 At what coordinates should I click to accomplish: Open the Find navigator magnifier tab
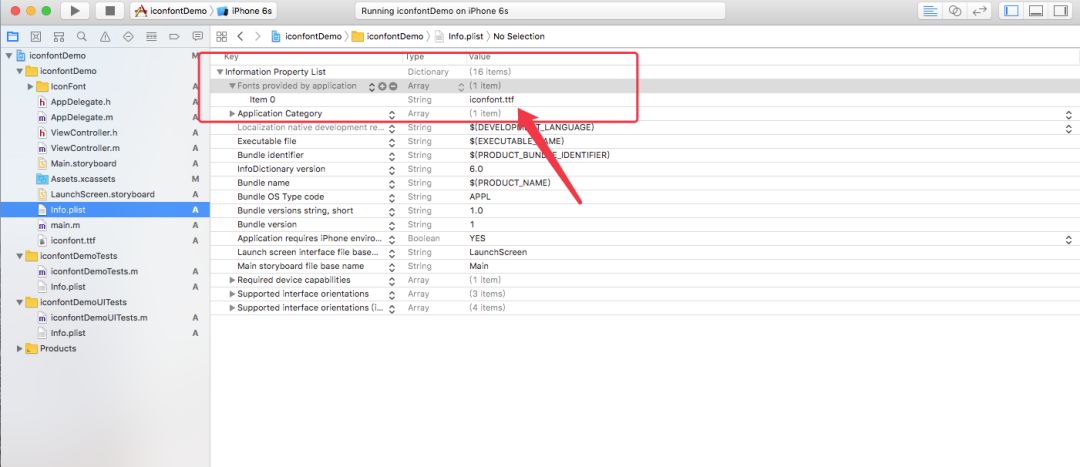(x=82, y=37)
